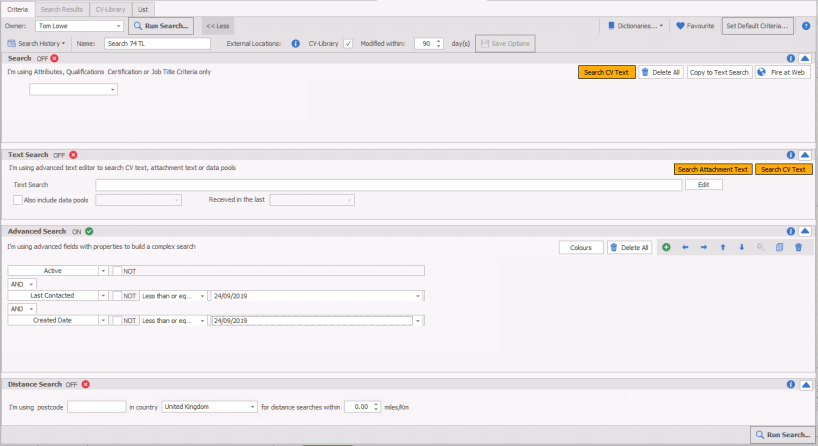The height and width of the screenshot is (446, 818).
Task: Move row down with down arrow
Action: [x=741, y=247]
